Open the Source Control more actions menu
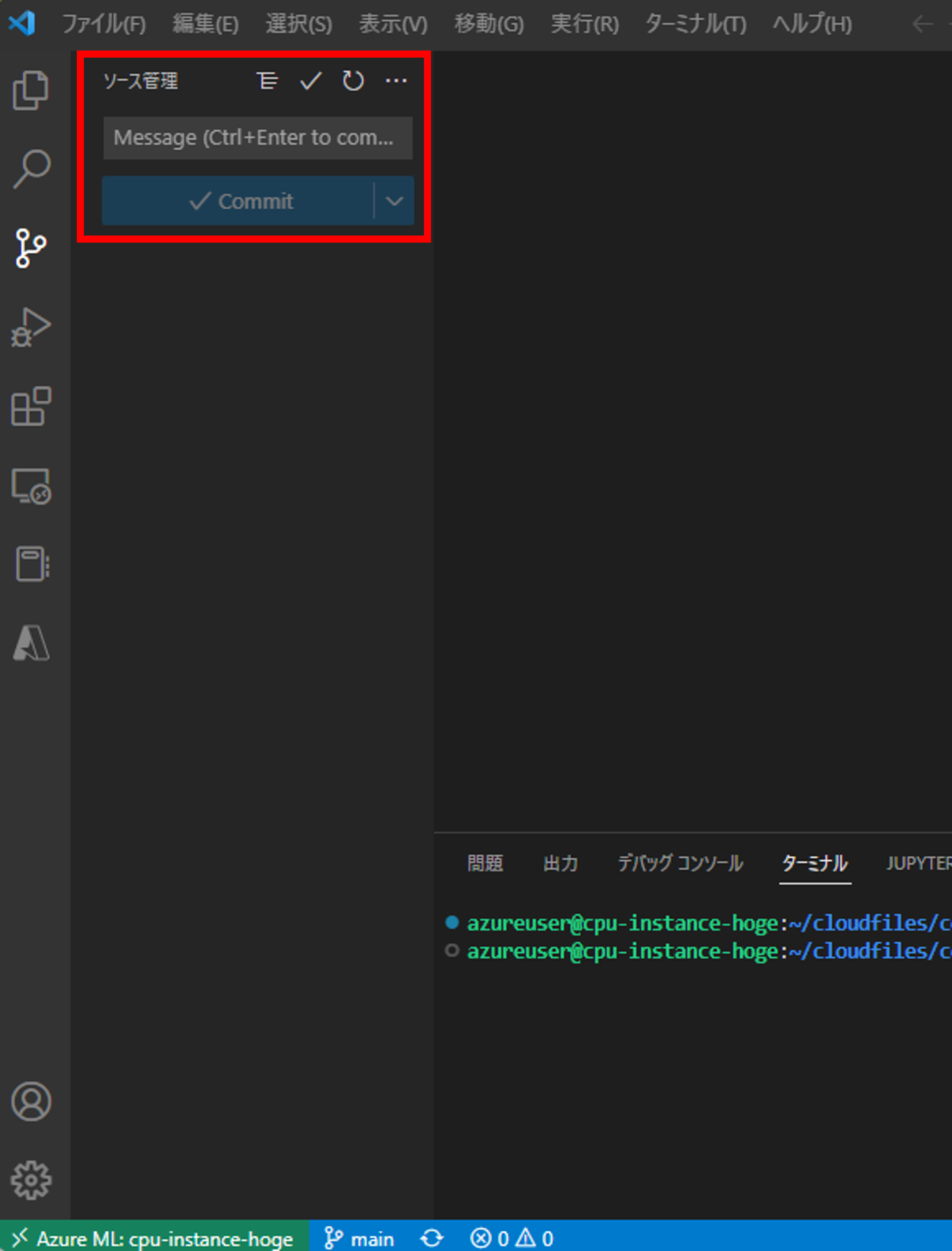The width and height of the screenshot is (952, 1251). [396, 81]
